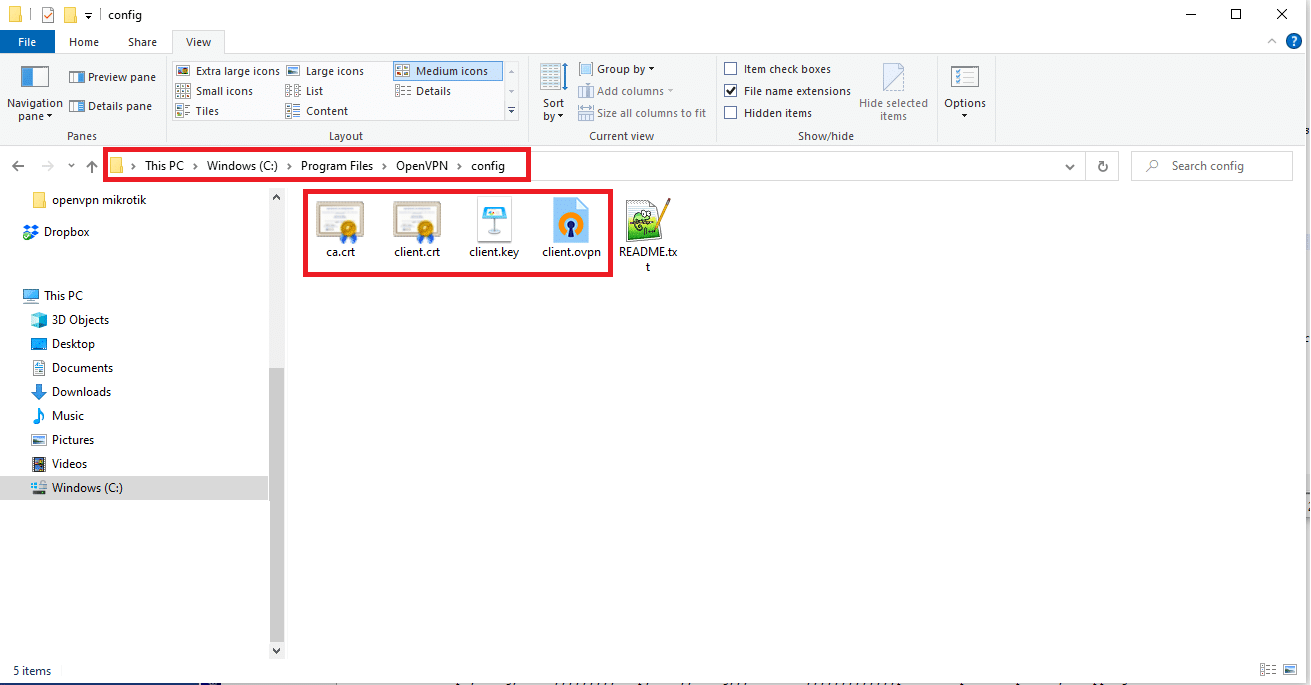Select the client.ovpn OpenVPN profile
The height and width of the screenshot is (685, 1311).
(x=571, y=230)
